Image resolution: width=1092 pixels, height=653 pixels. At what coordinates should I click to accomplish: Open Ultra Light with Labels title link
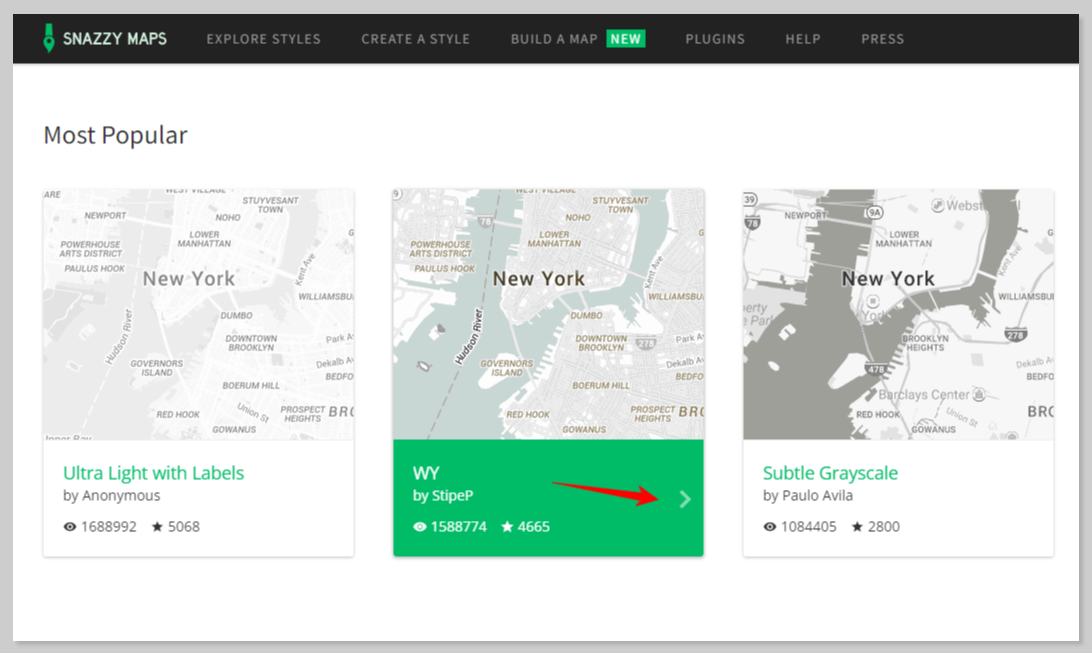[153, 473]
